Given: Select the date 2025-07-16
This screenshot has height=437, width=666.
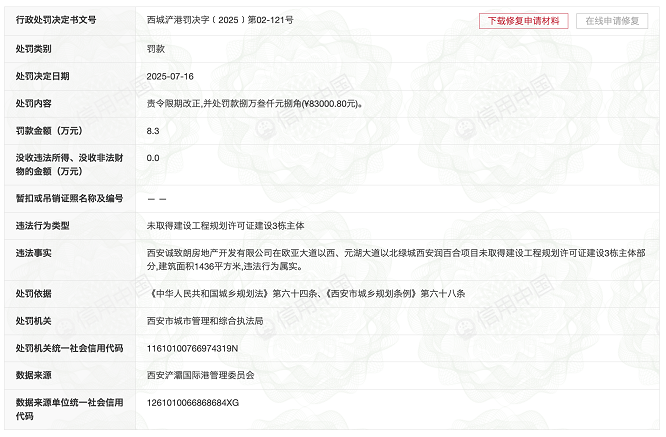Looking at the screenshot, I should (170, 76).
